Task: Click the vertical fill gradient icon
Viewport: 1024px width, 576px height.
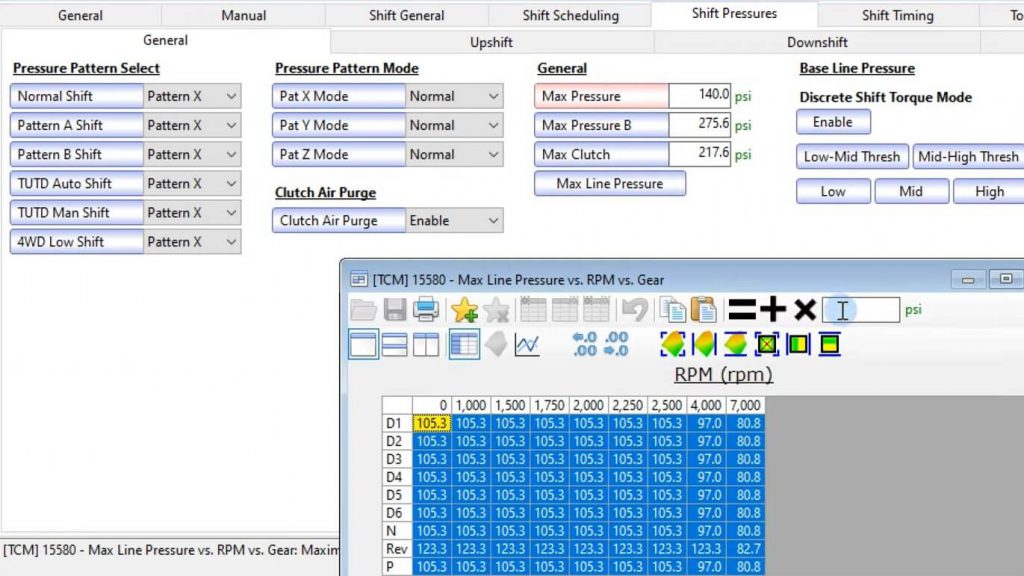Action: click(829, 344)
